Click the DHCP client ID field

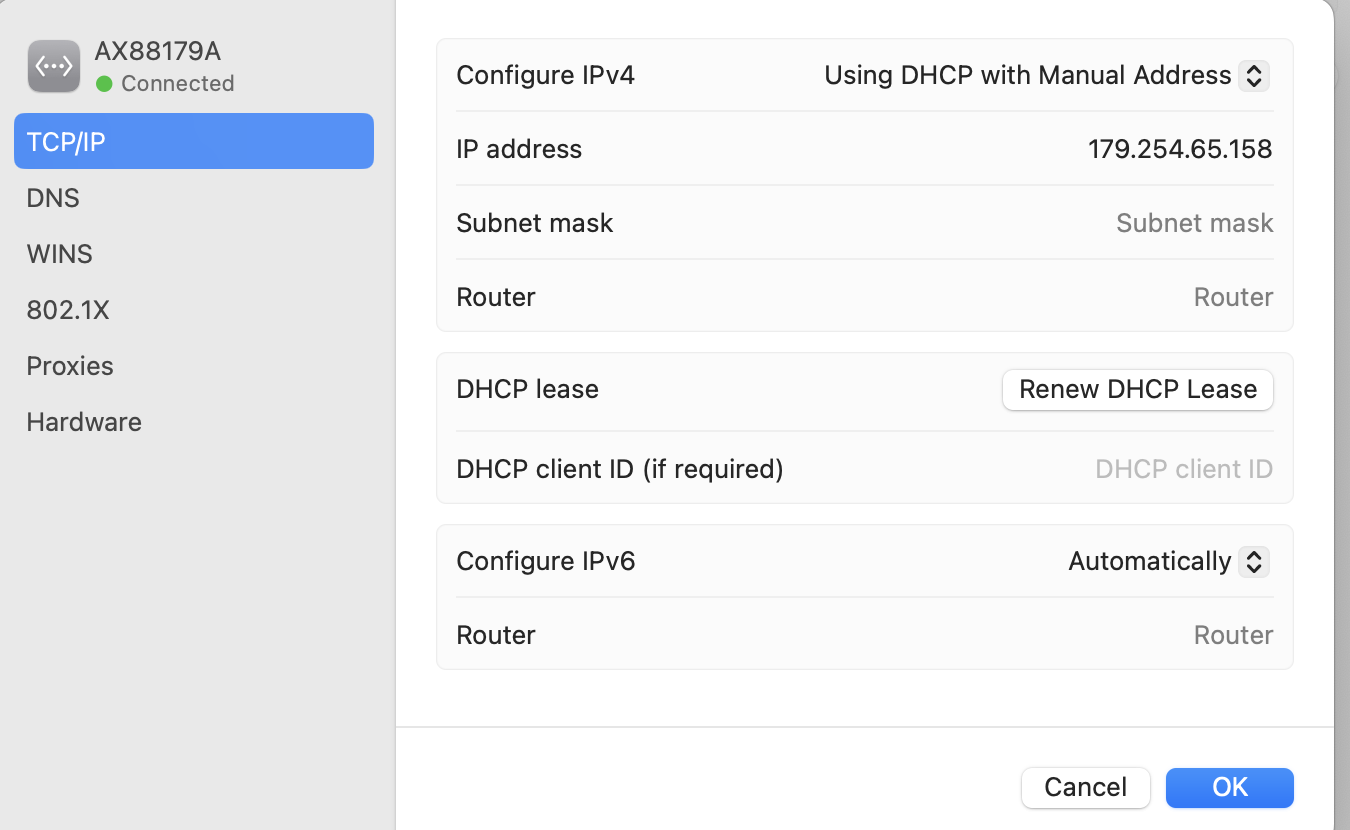point(1183,468)
